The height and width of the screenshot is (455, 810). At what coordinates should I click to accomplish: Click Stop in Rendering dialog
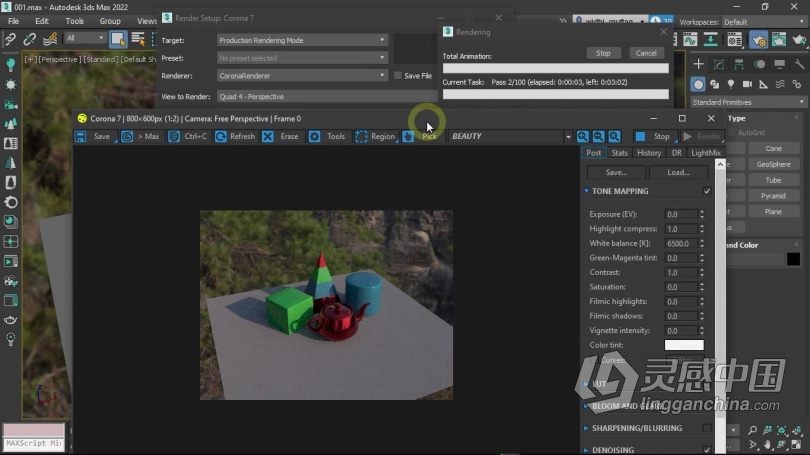[x=603, y=53]
